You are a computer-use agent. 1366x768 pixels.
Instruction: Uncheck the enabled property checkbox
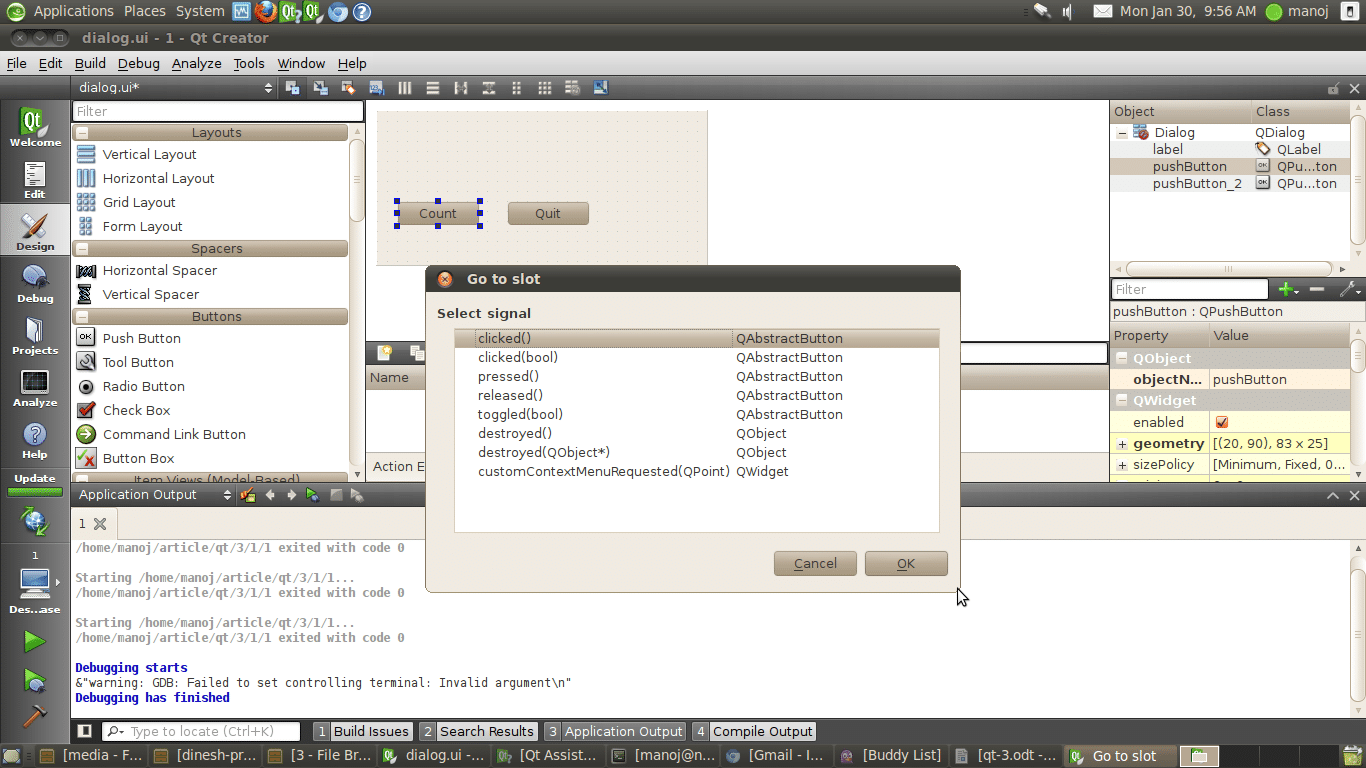tap(1222, 422)
